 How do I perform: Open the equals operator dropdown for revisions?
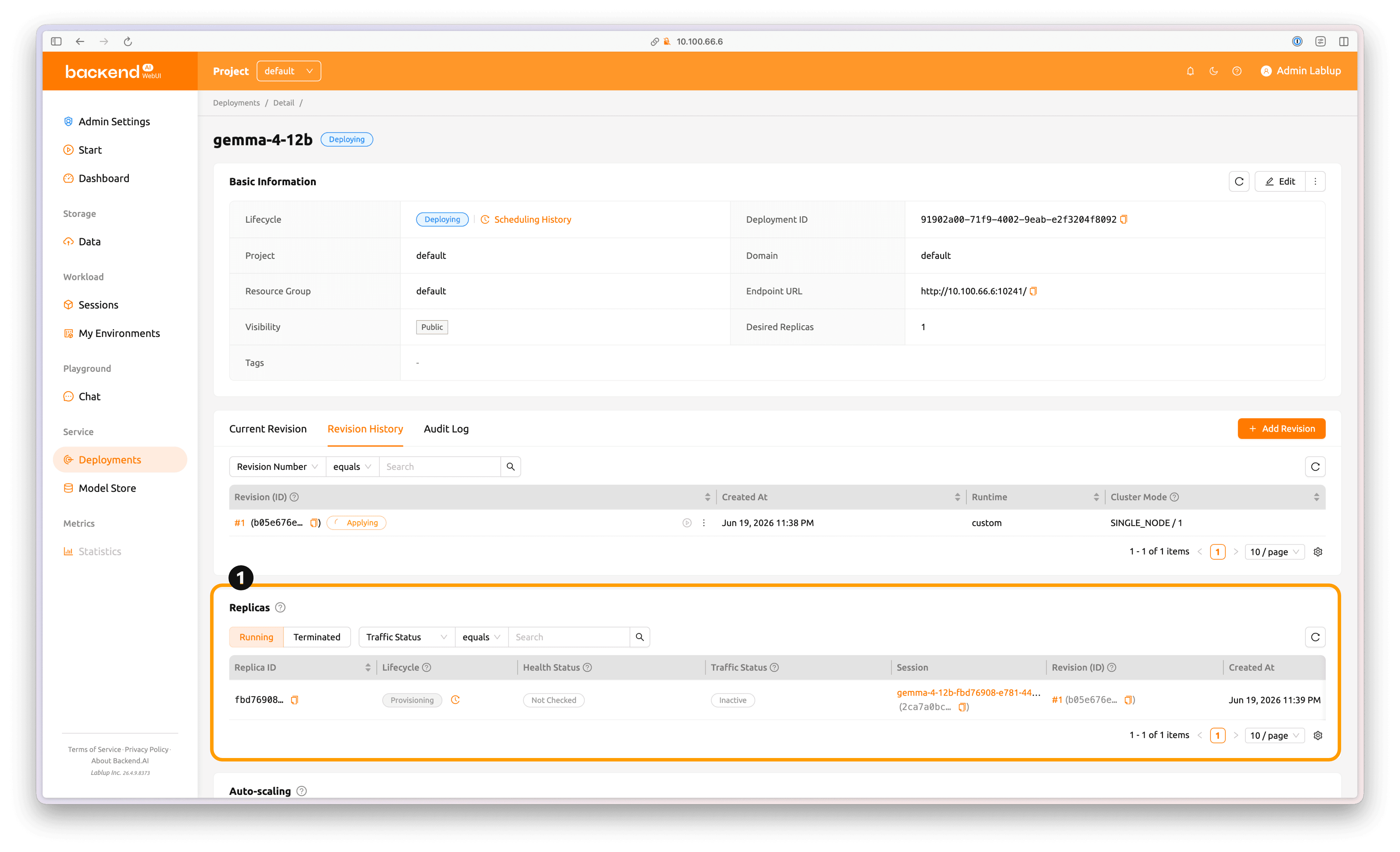pyautogui.click(x=352, y=467)
